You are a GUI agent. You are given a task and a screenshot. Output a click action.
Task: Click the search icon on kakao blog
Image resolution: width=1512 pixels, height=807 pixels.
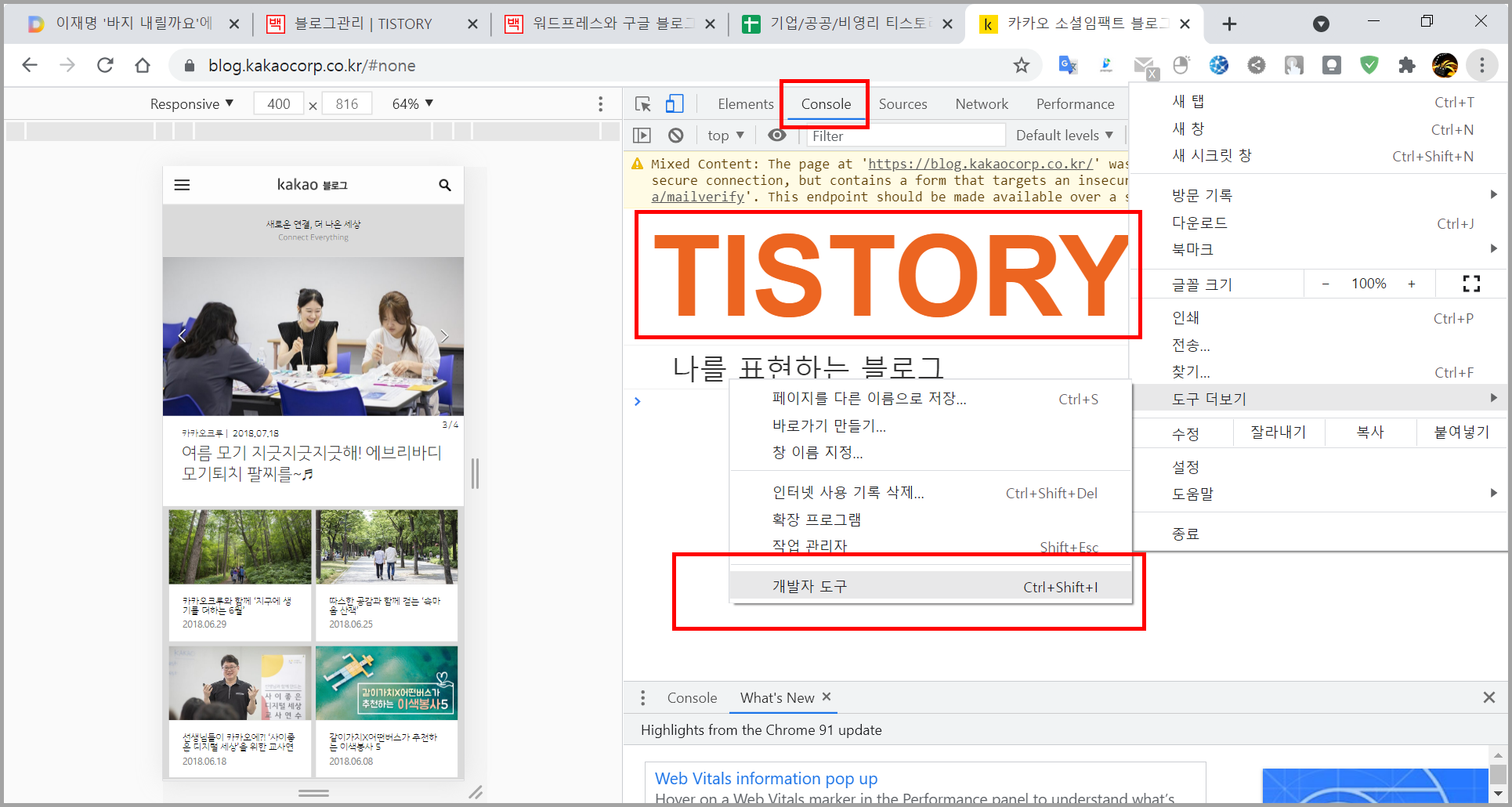coord(445,185)
